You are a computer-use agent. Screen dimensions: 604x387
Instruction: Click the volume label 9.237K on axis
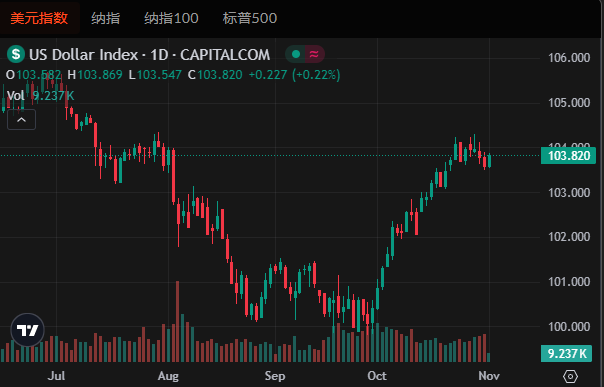566,353
